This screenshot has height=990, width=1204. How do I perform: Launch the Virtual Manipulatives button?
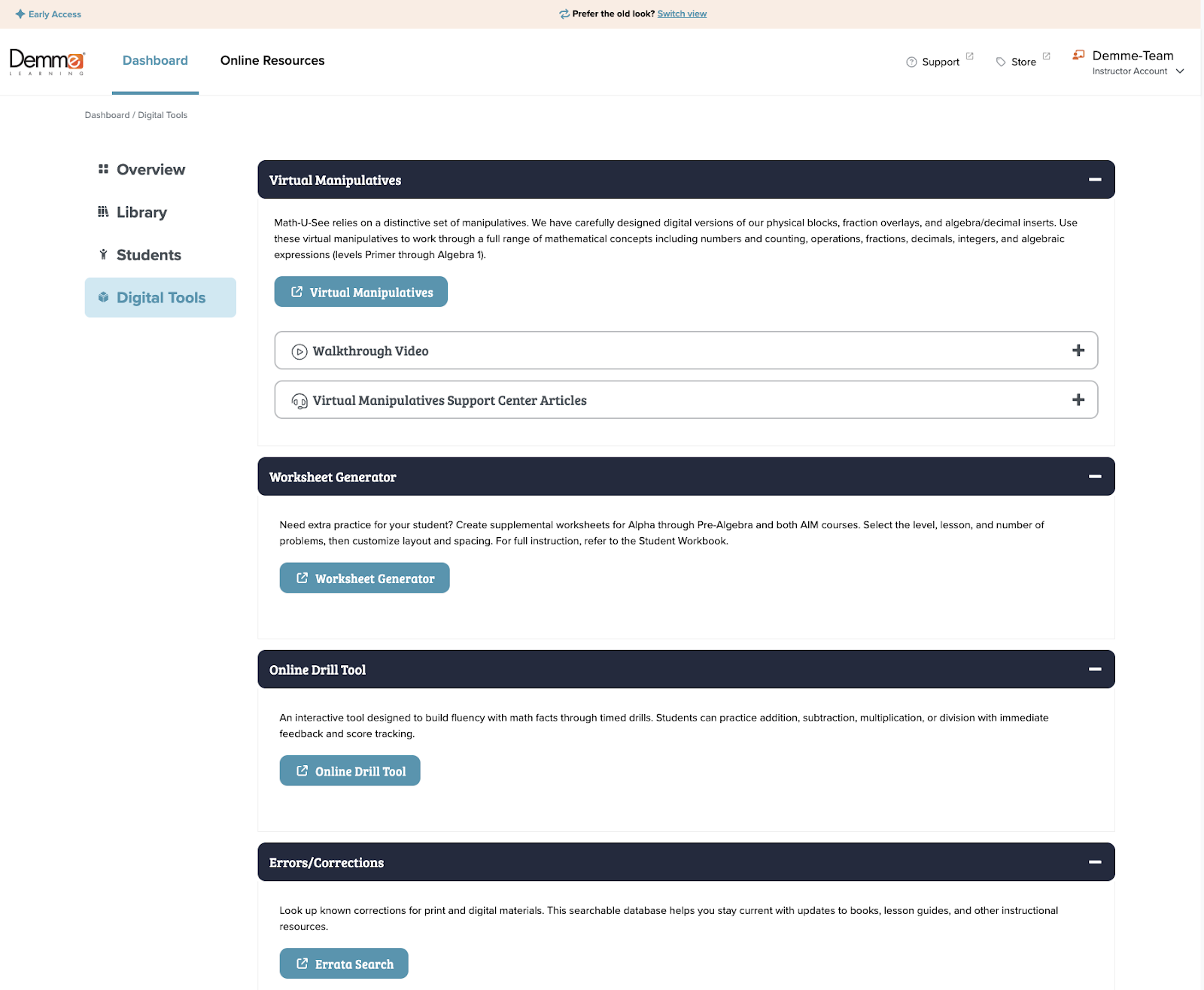[x=361, y=292]
